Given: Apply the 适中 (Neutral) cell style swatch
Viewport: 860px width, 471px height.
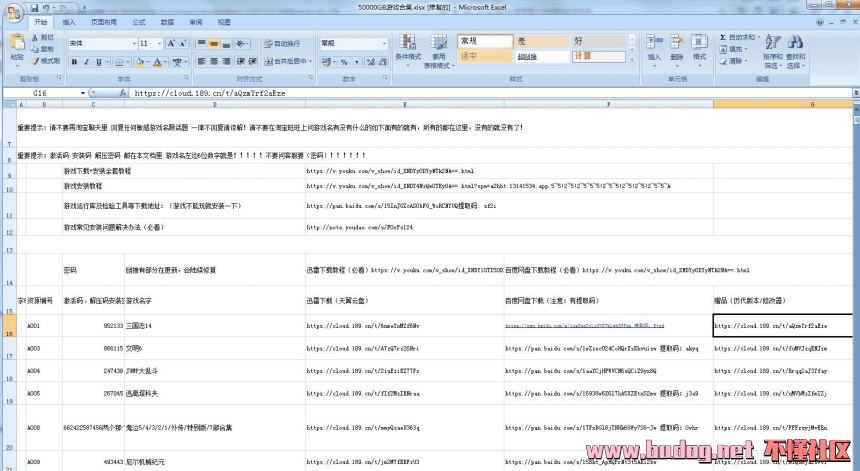Looking at the screenshot, I should point(483,57).
